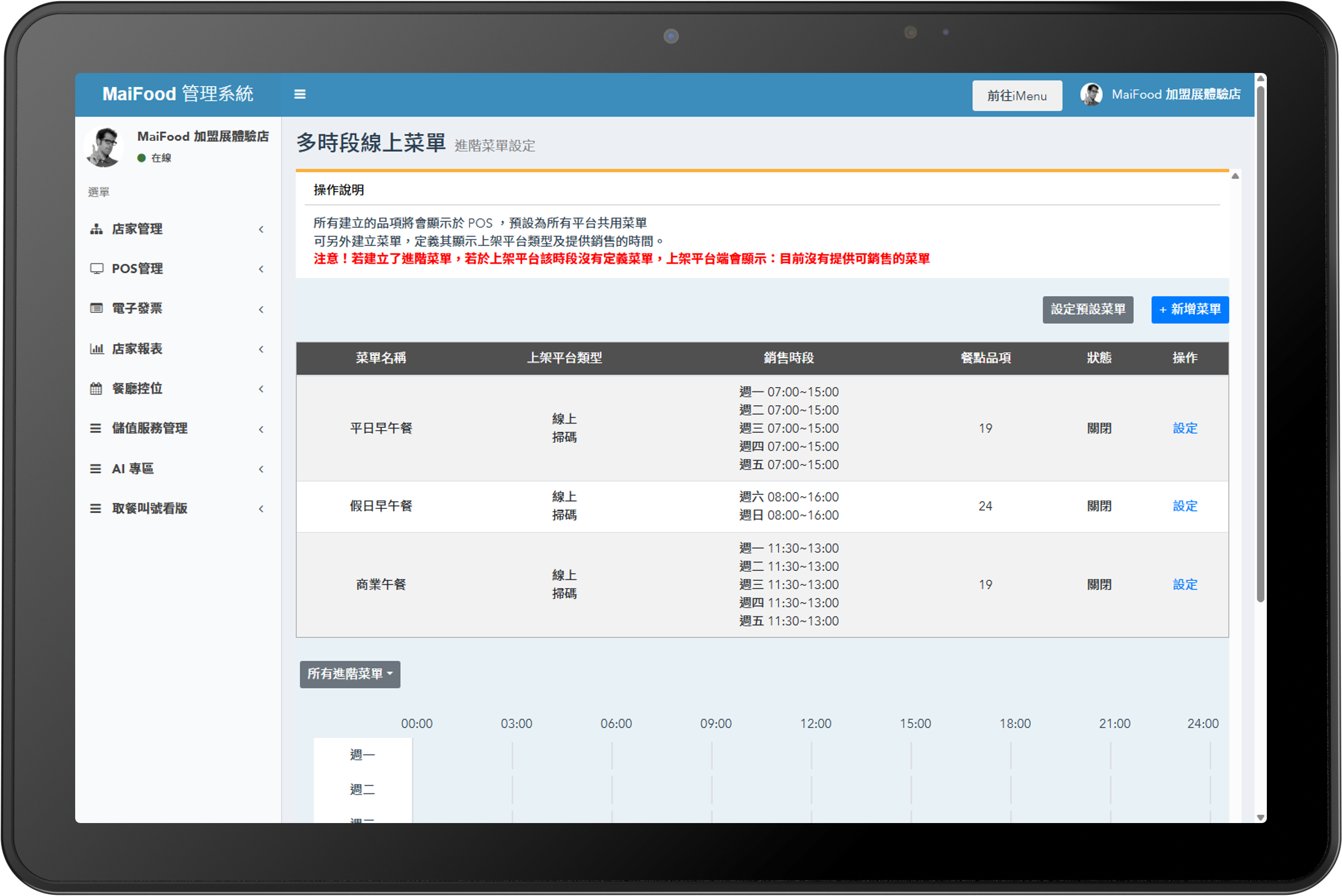
Task: Expand the 儲值服務管理 chevron
Action: click(x=261, y=429)
